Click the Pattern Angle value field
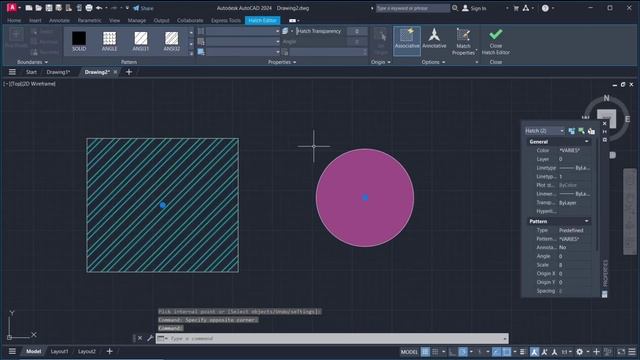640x360 pixels. click(x=575, y=256)
